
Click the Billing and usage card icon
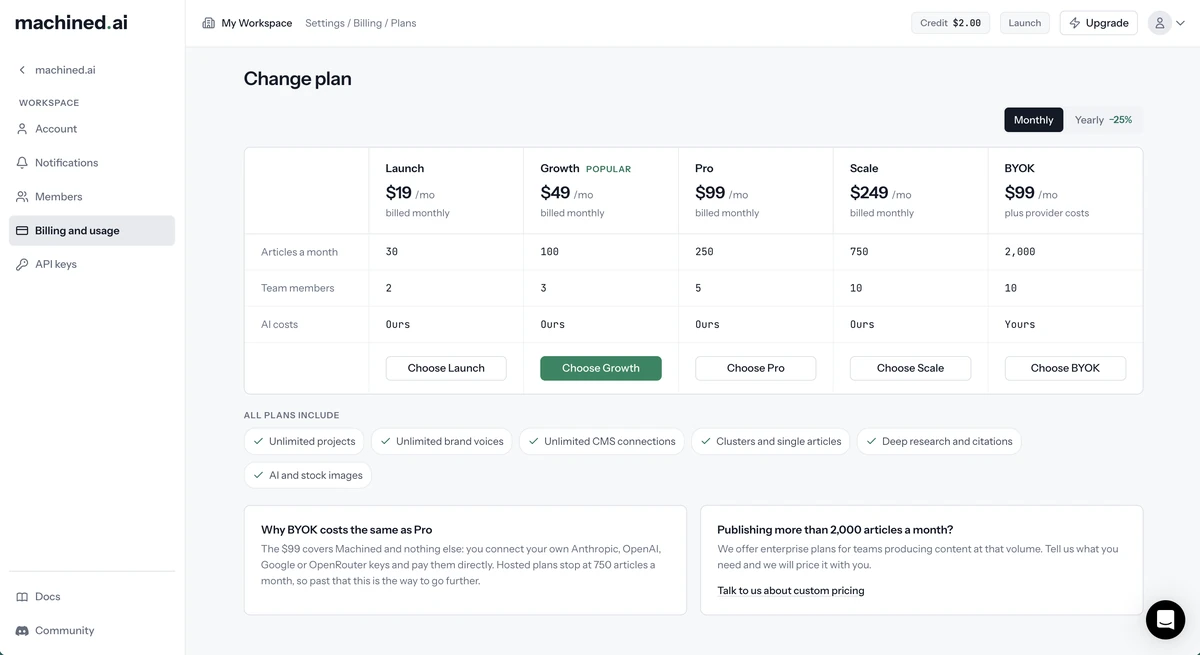coord(22,231)
